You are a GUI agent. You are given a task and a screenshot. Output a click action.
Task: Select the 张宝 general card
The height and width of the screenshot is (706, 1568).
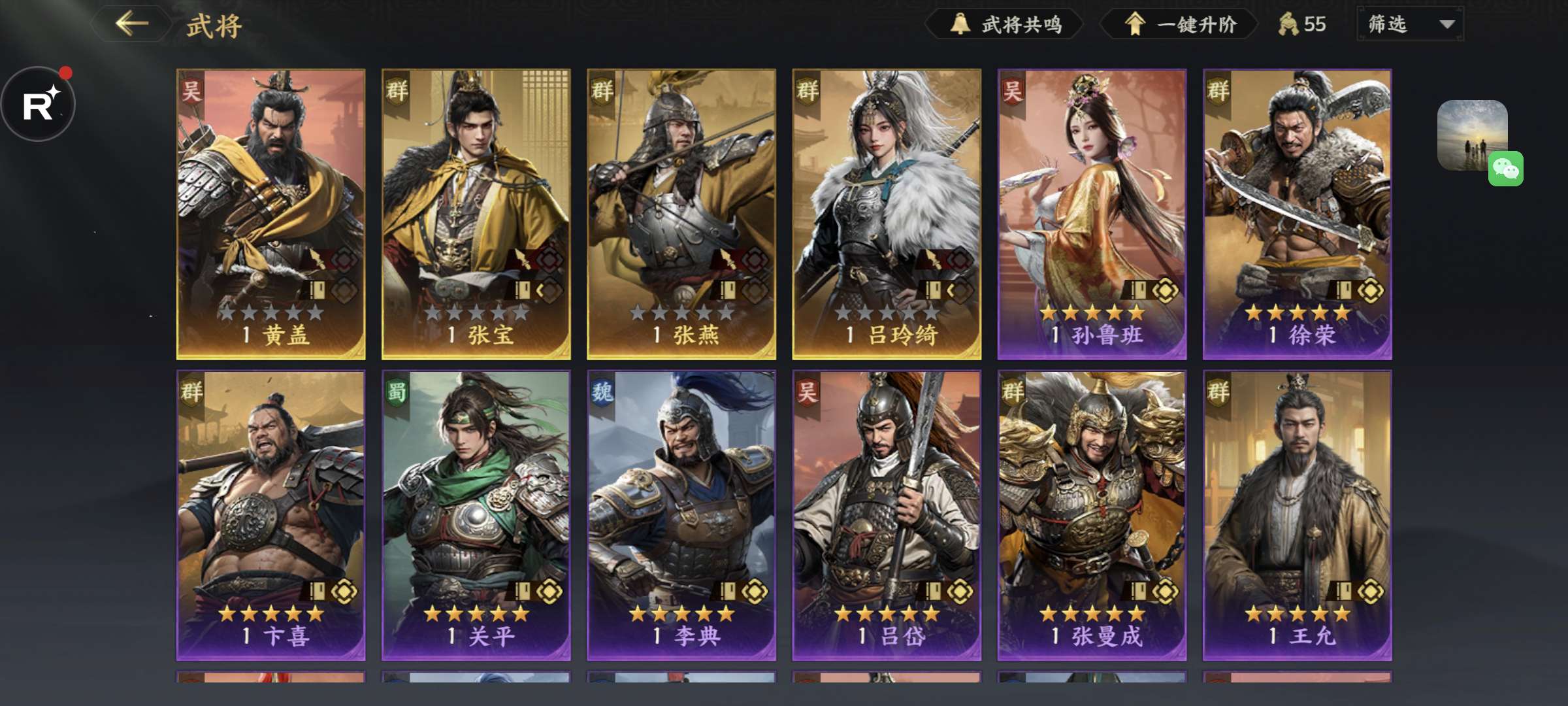476,214
